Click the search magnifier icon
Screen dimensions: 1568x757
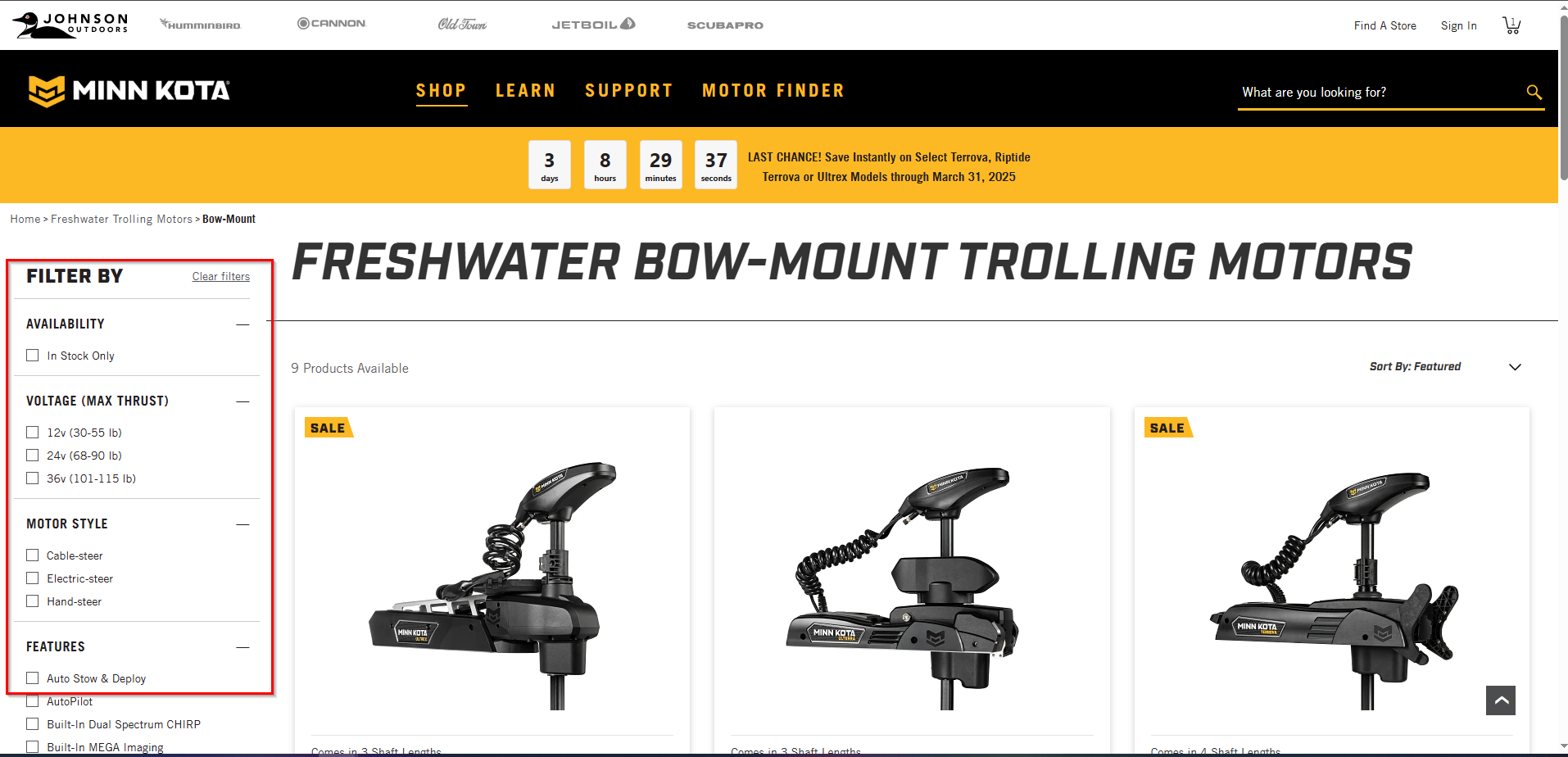click(1534, 93)
